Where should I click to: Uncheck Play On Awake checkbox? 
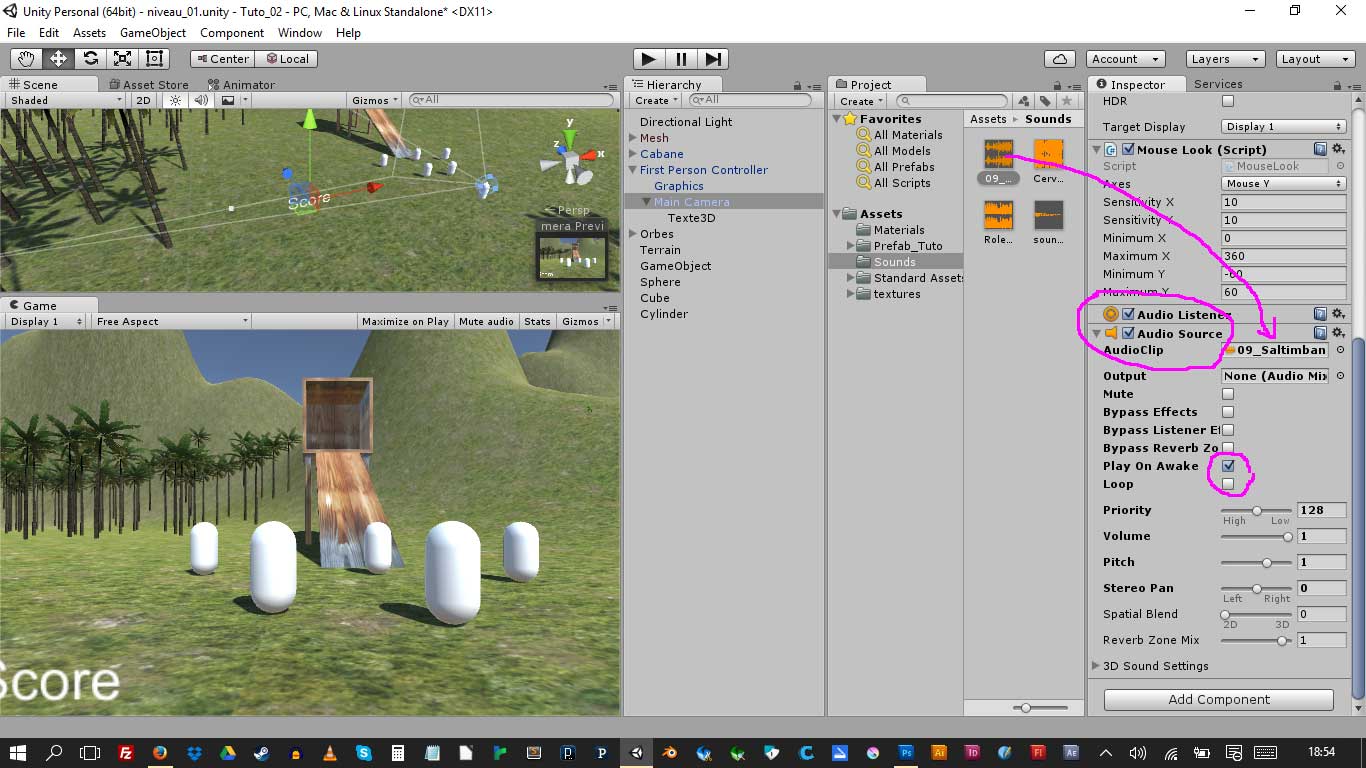pos(1228,466)
